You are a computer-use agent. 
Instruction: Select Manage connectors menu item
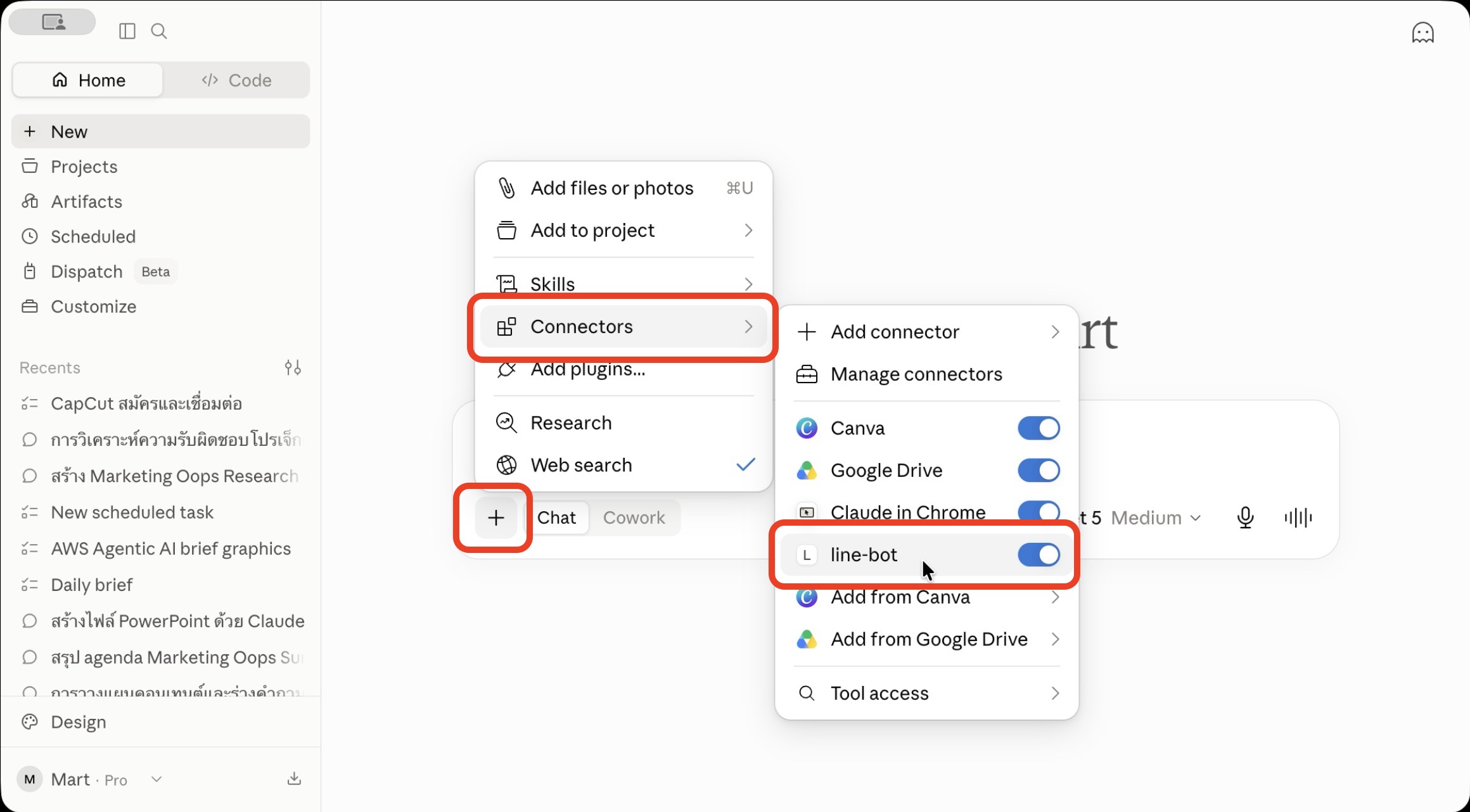[927, 374]
